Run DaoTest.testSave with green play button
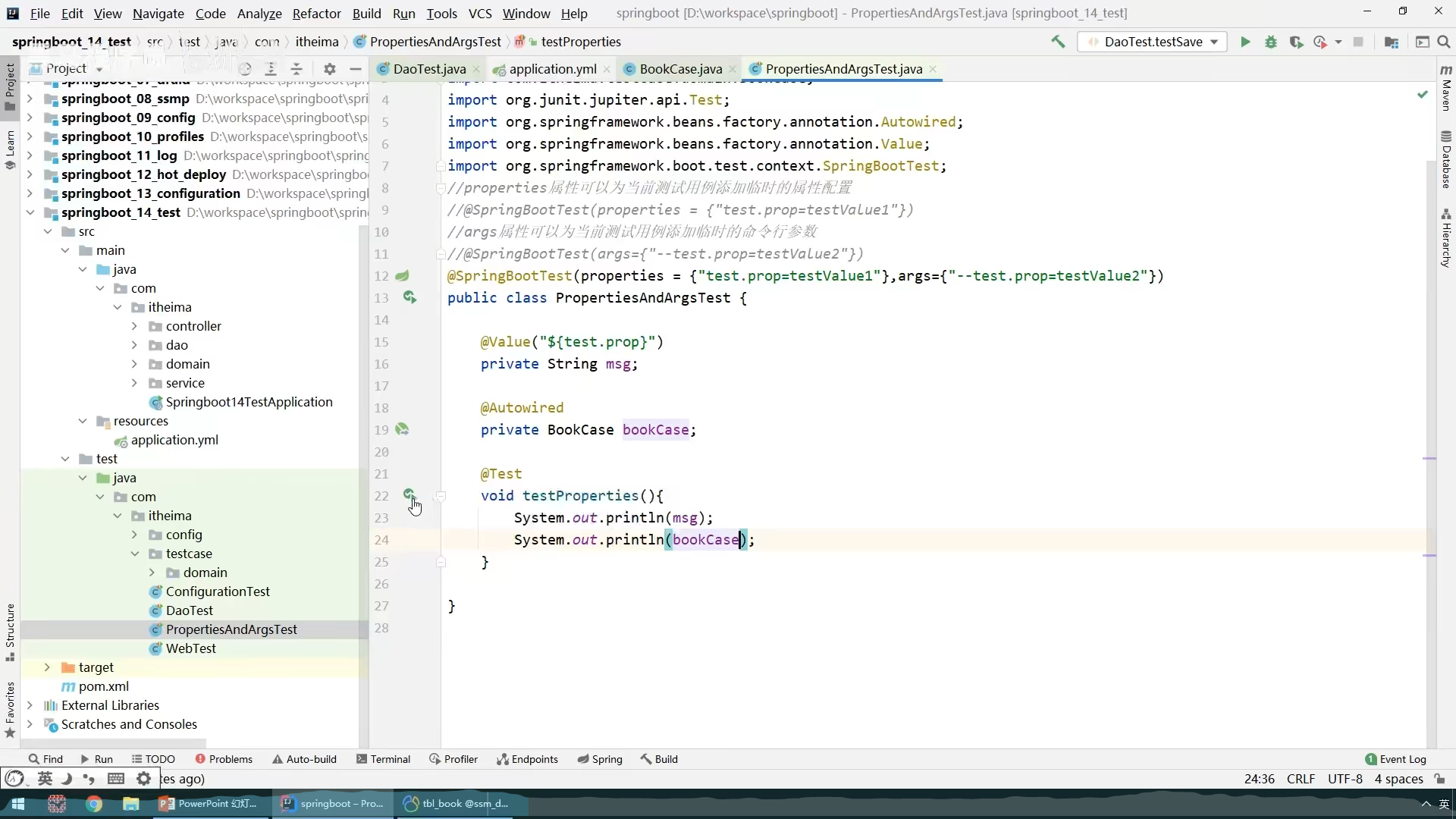The image size is (1456, 819). point(1245,42)
